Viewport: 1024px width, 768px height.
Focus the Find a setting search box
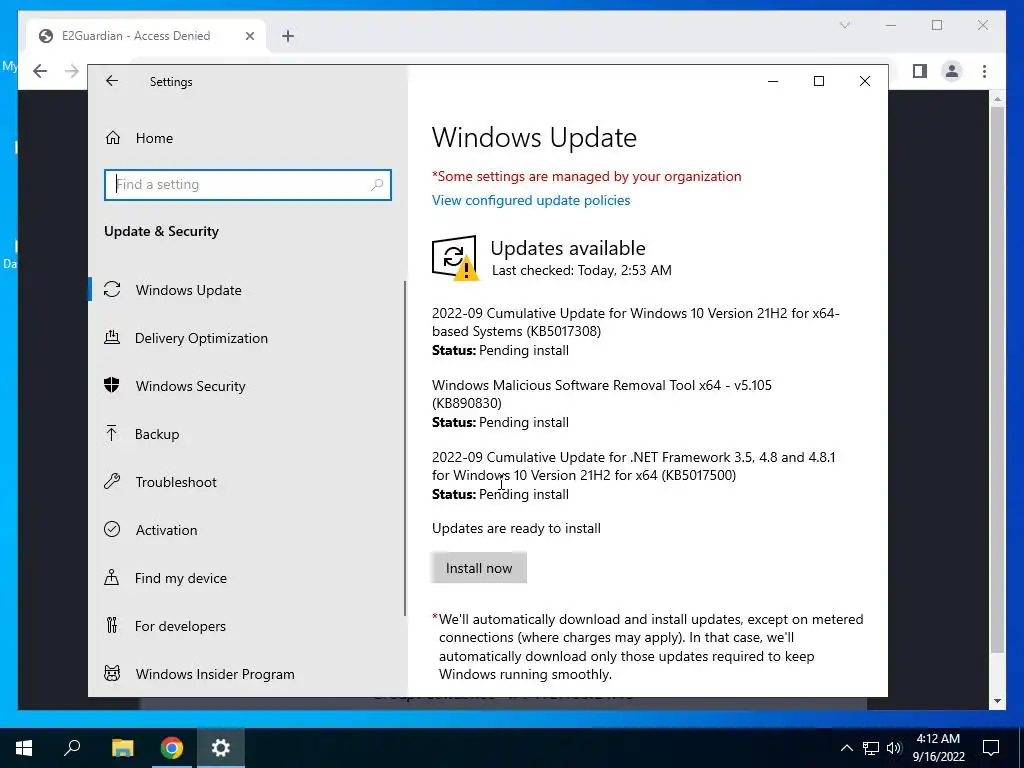tap(248, 185)
